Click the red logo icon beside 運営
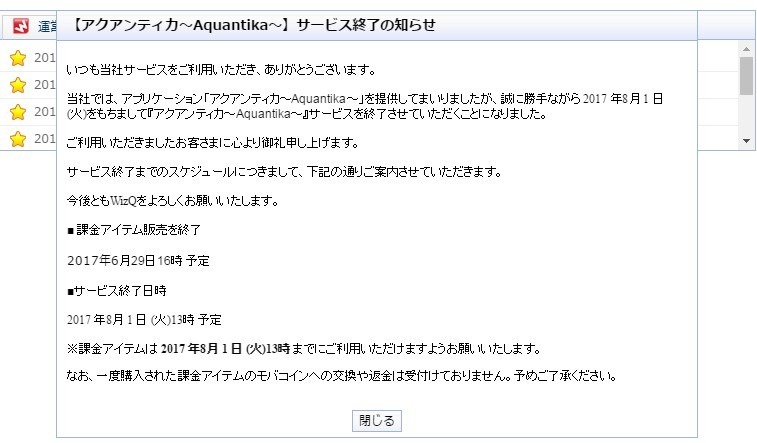The height and width of the screenshot is (443, 757). pos(21,26)
